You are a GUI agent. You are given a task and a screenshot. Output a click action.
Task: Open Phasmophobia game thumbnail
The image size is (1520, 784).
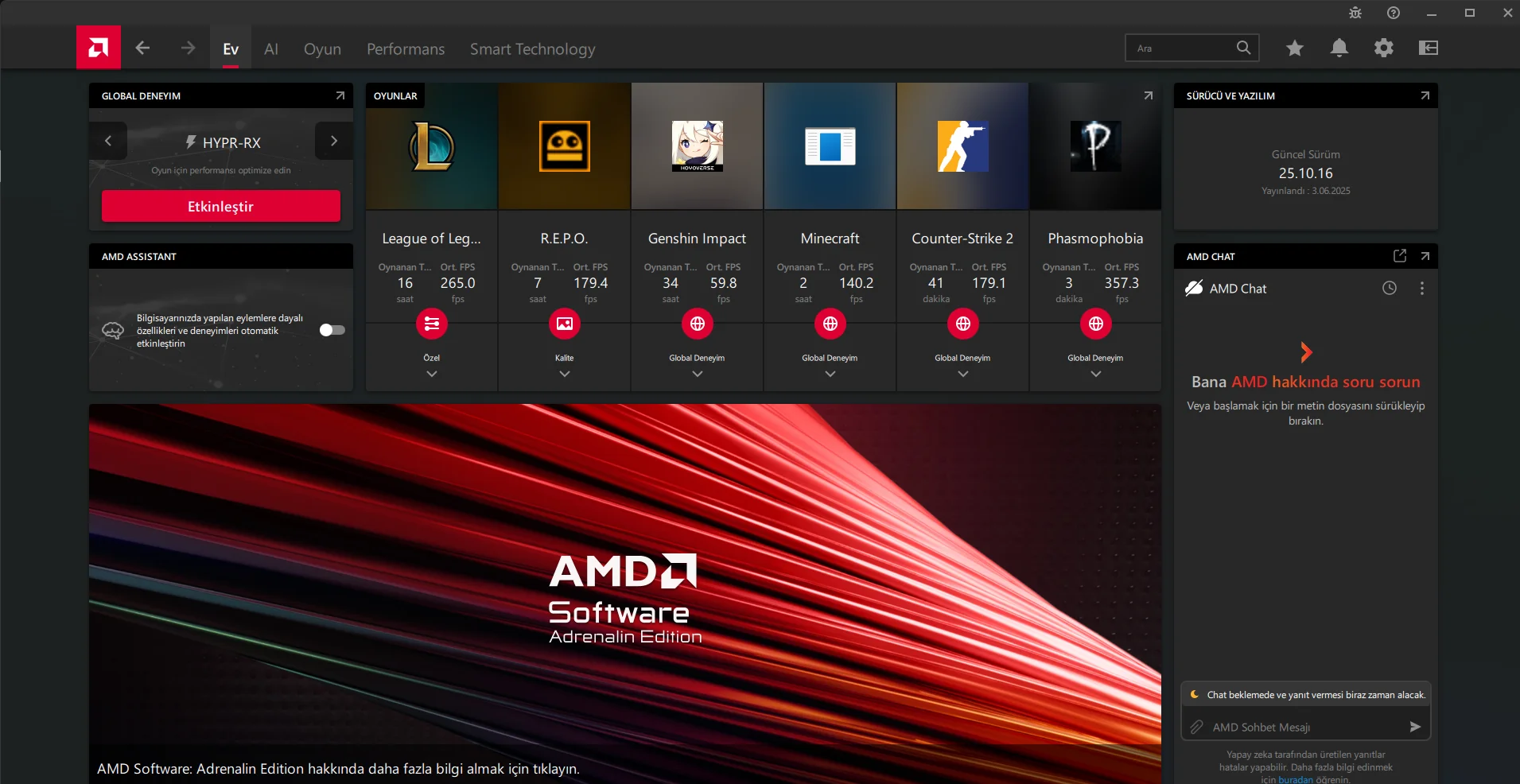click(x=1096, y=146)
